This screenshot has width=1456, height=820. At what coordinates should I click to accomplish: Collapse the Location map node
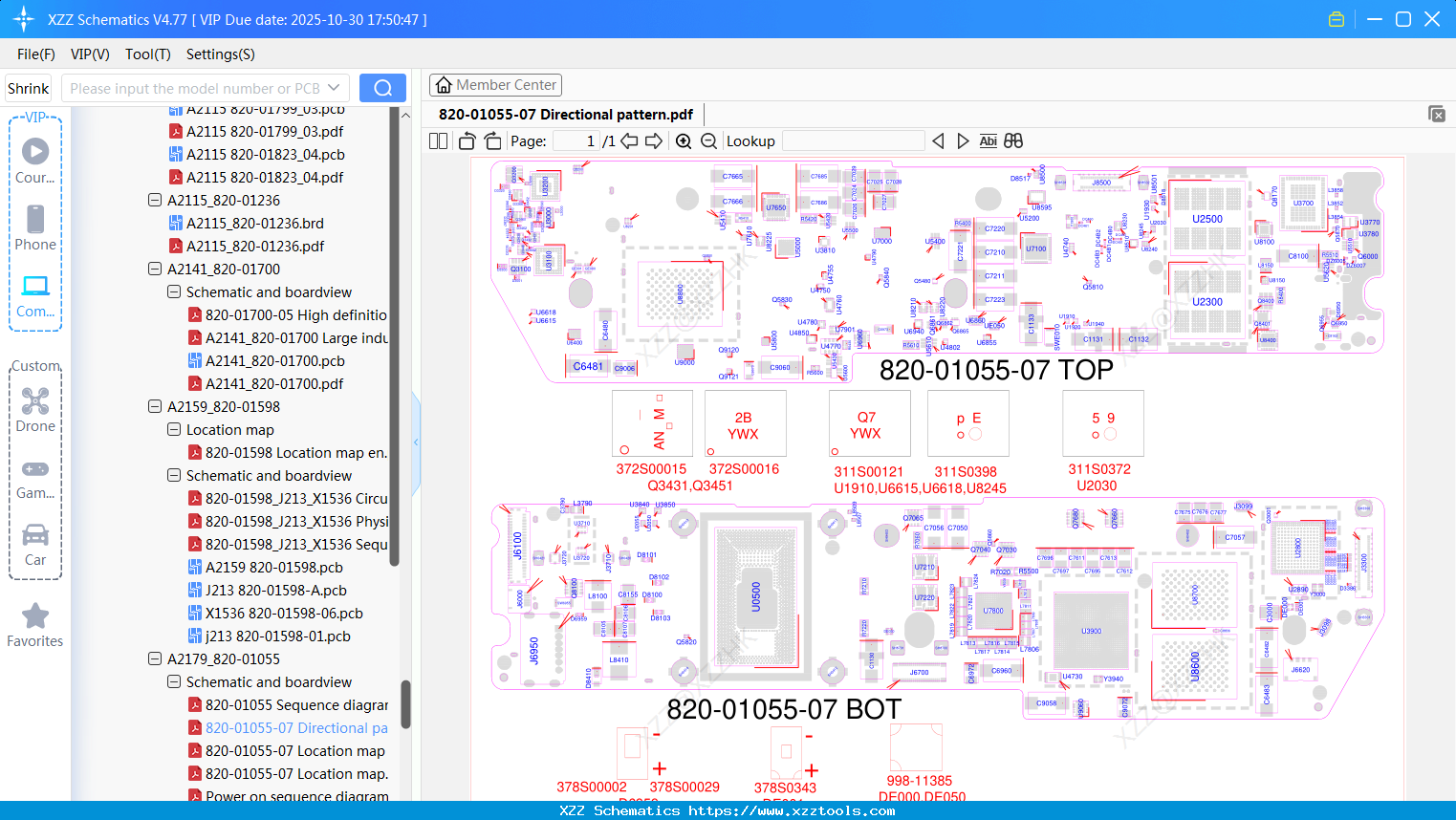[x=174, y=430]
